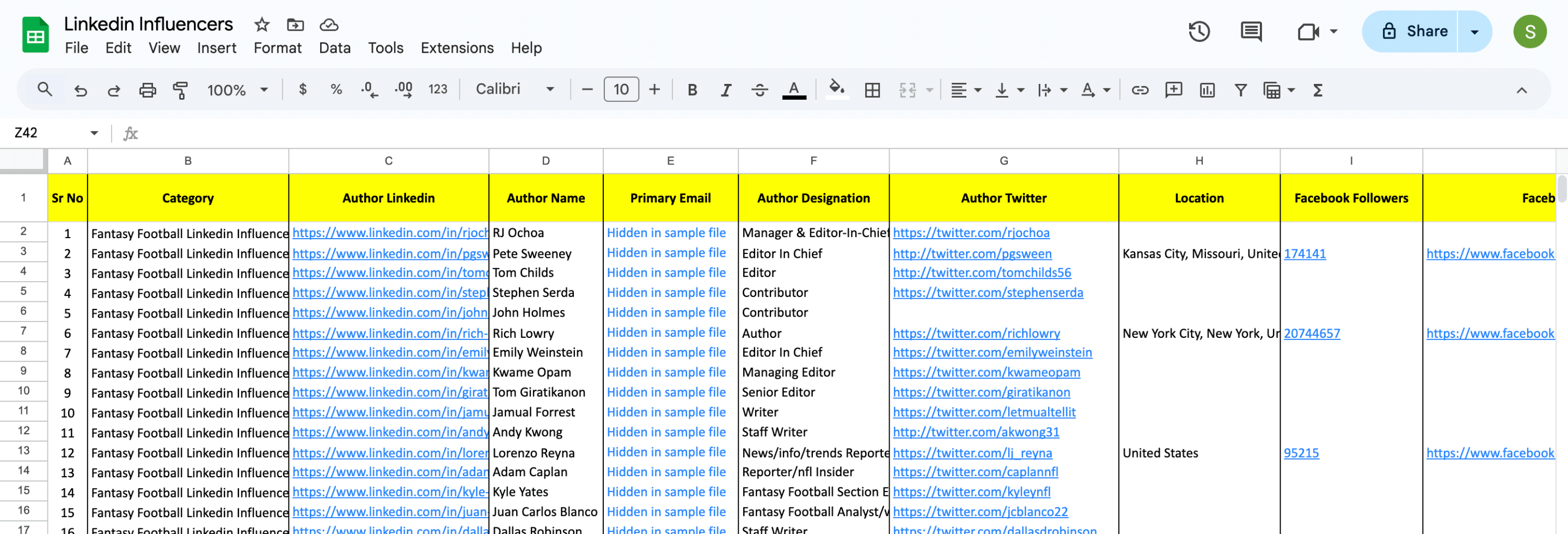The width and height of the screenshot is (1568, 534).
Task: Open the table views dropdown
Action: (1278, 90)
